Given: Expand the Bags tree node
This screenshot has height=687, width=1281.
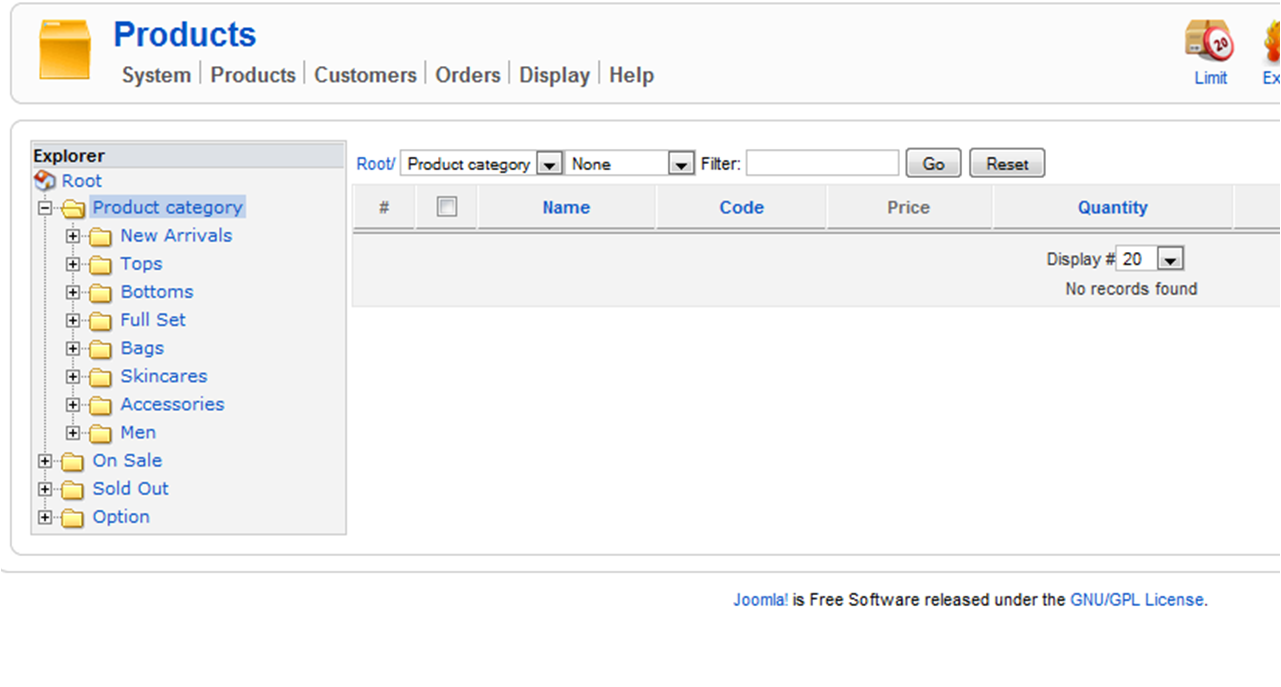Looking at the screenshot, I should pos(73,349).
